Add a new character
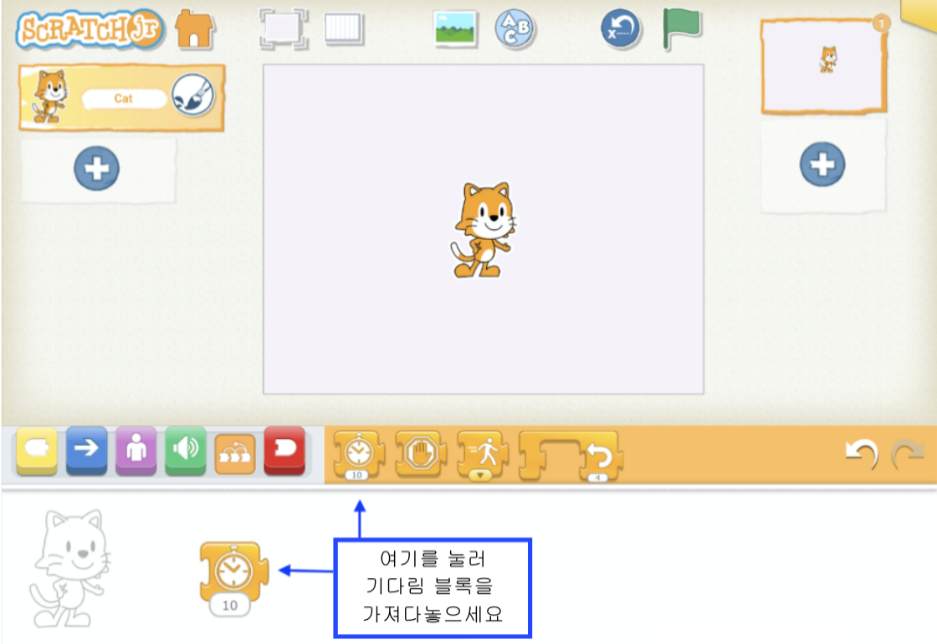The width and height of the screenshot is (937, 644). pos(97,168)
